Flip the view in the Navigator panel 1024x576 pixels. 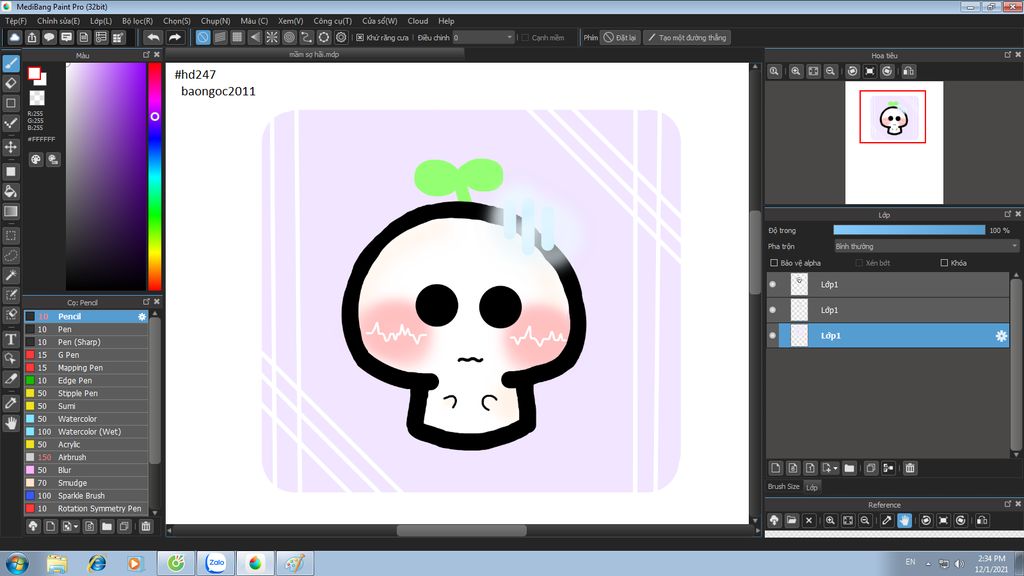908,71
